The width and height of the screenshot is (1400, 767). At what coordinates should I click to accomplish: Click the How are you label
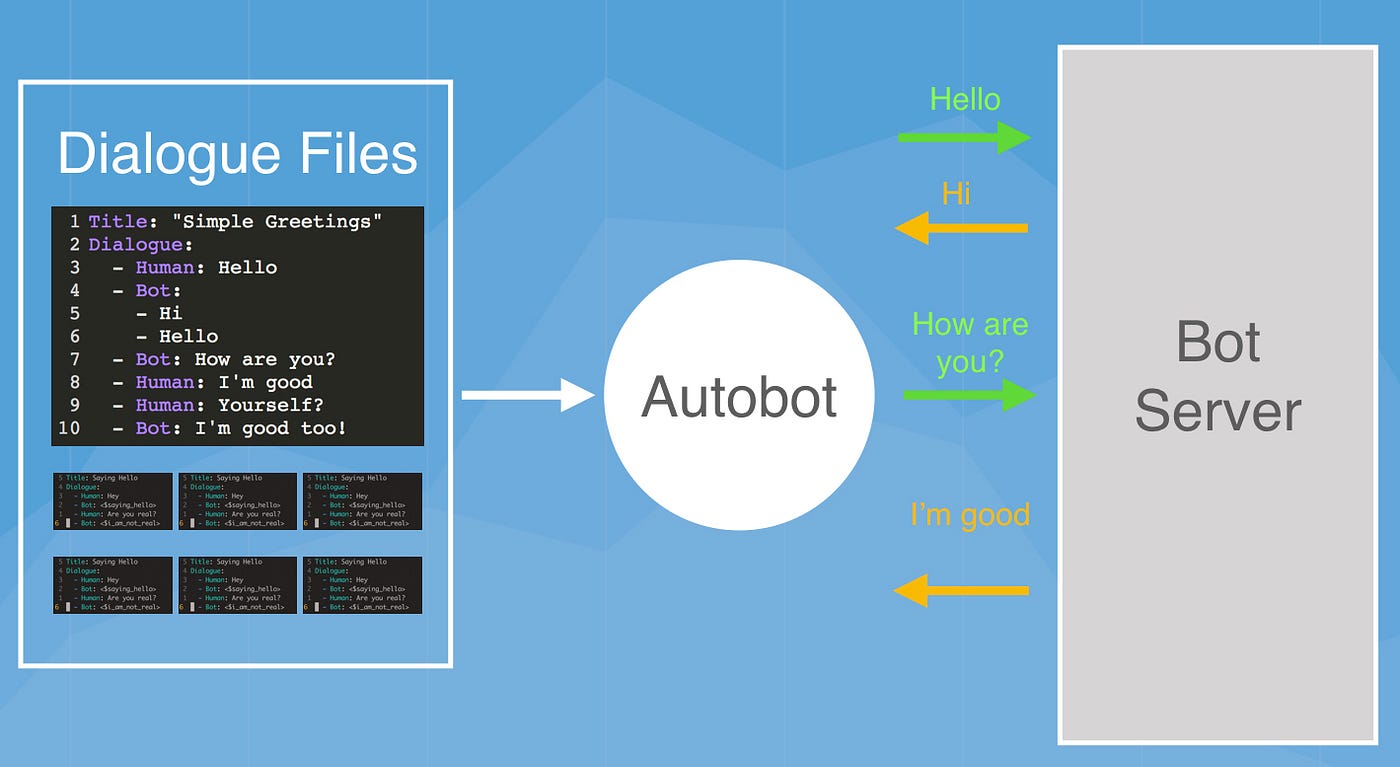coord(970,343)
